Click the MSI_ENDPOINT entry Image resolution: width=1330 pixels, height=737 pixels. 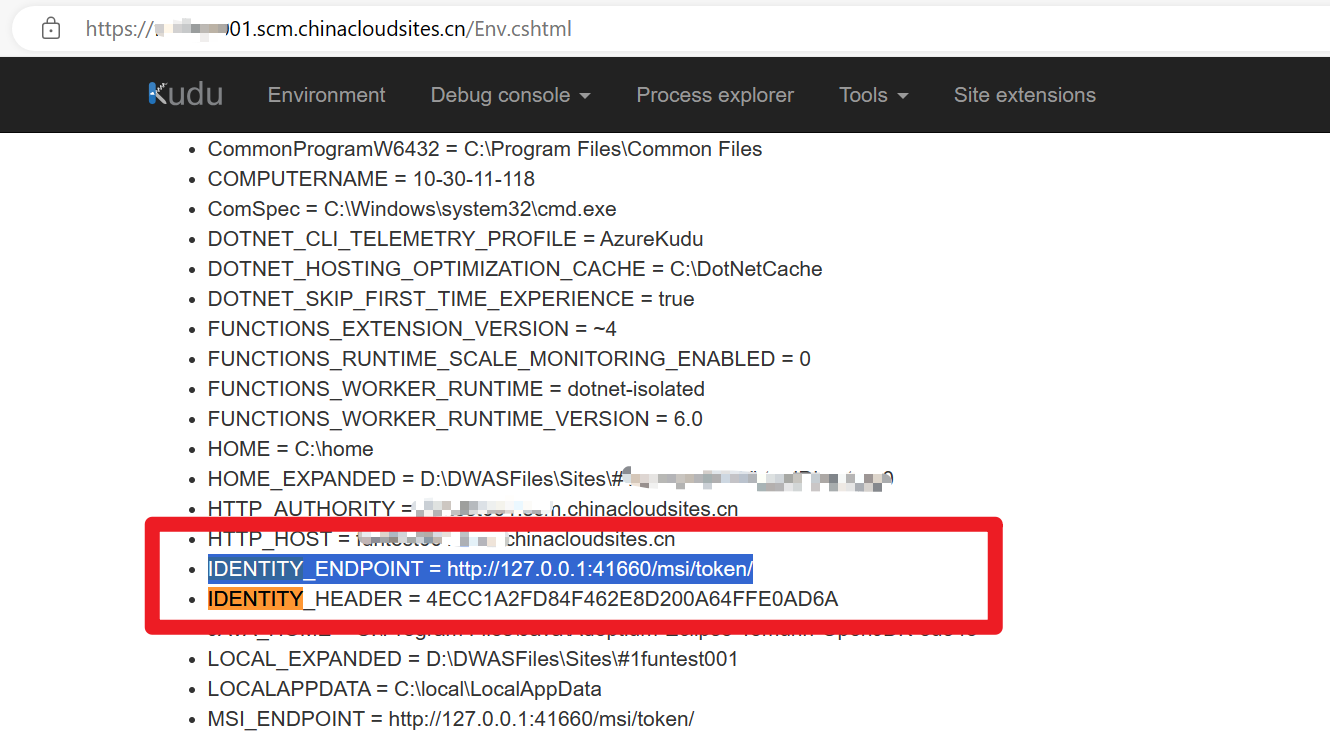(x=450, y=719)
